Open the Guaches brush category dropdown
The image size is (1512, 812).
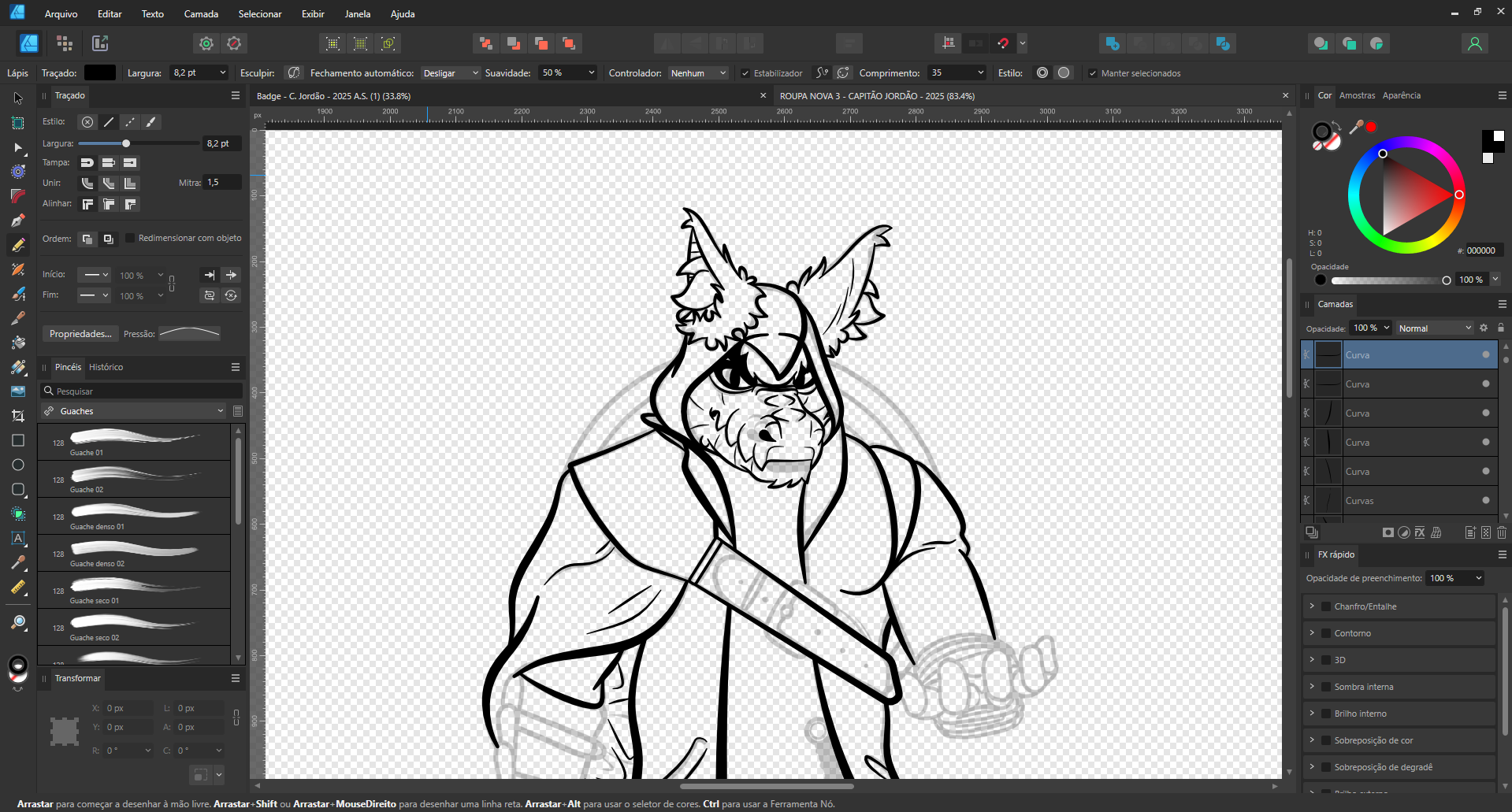point(134,411)
